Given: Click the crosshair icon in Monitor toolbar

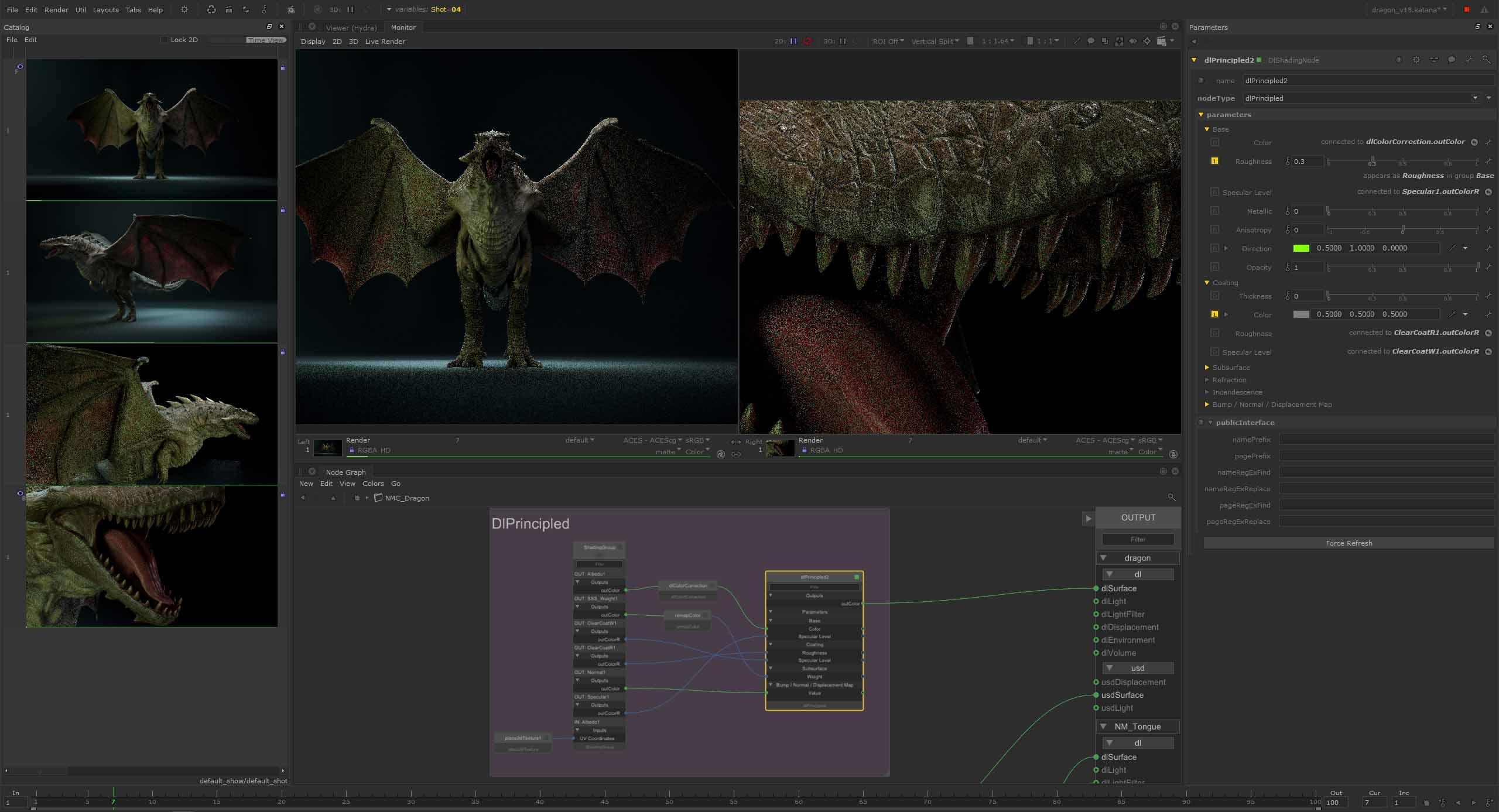Looking at the screenshot, I should coord(1147,42).
